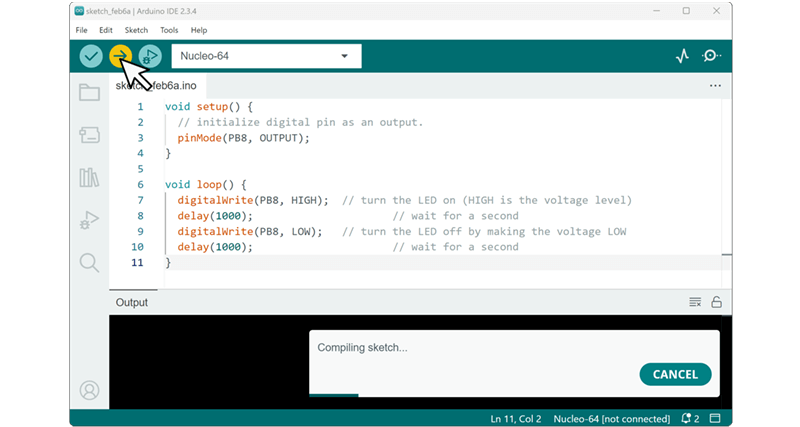Open the Nucleo-64 board selector dropdown

click(266, 56)
